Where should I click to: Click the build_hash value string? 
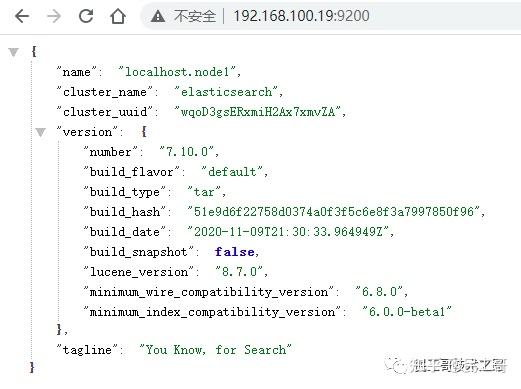pyautogui.click(x=333, y=212)
